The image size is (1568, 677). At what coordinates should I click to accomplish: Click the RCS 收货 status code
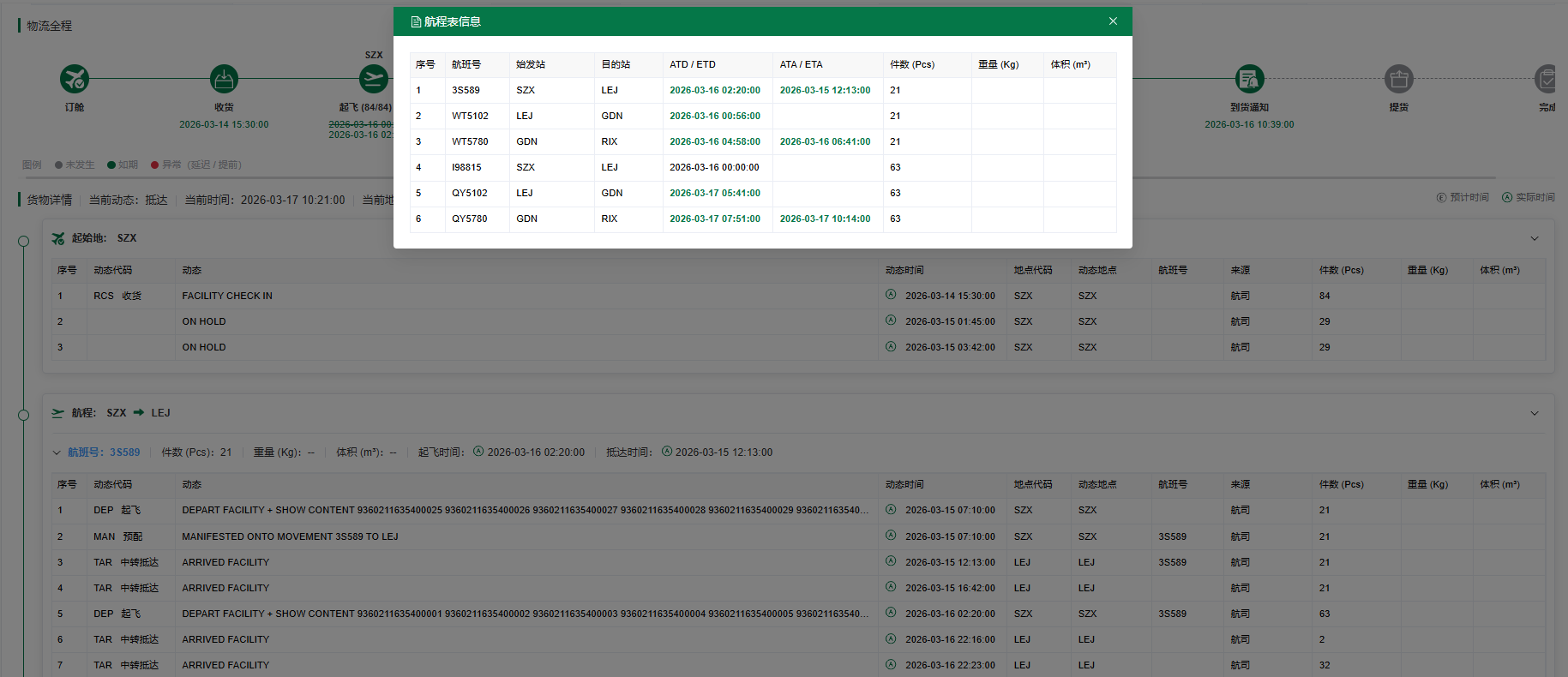tap(117, 296)
